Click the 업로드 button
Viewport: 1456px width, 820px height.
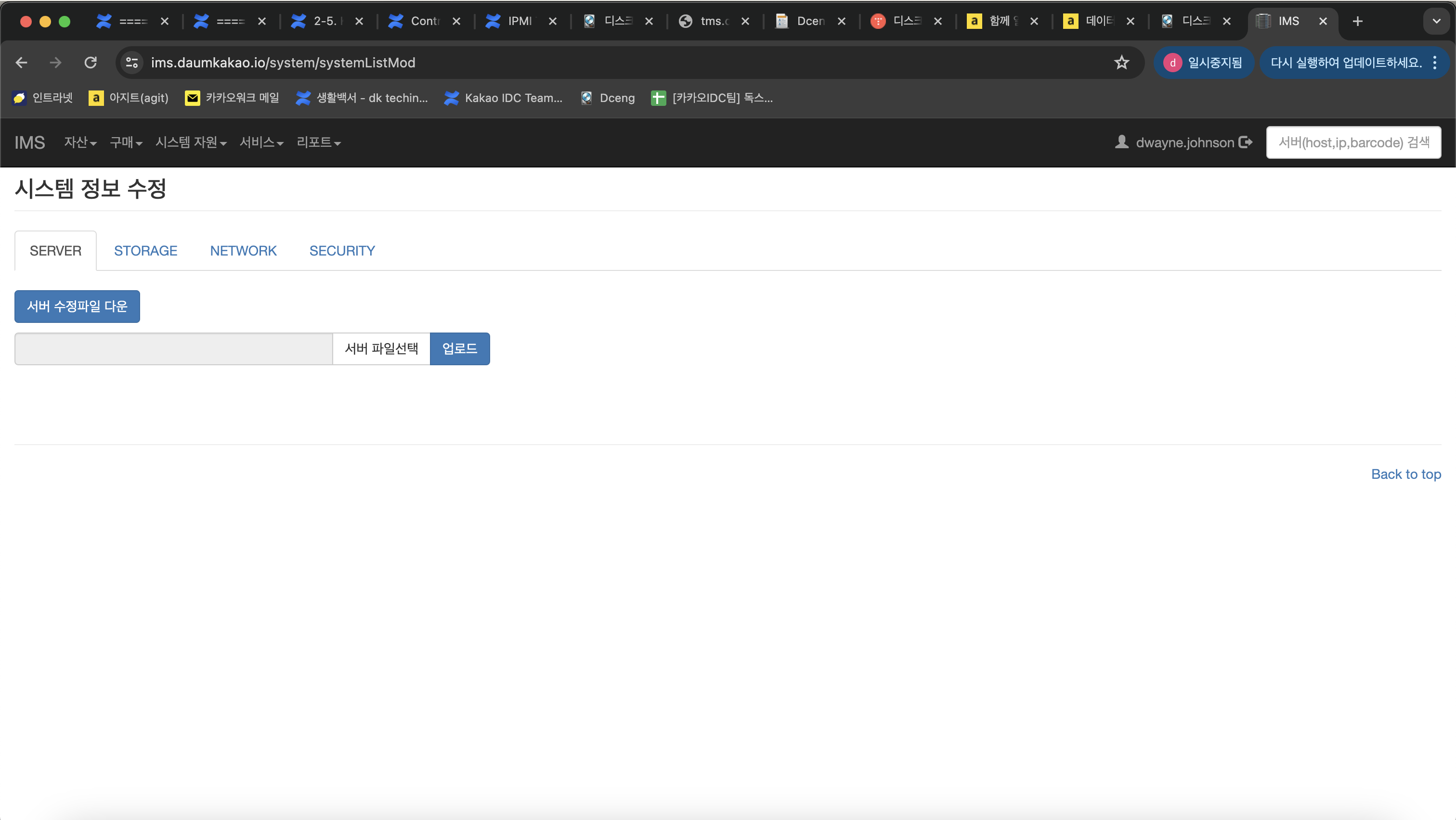[459, 348]
